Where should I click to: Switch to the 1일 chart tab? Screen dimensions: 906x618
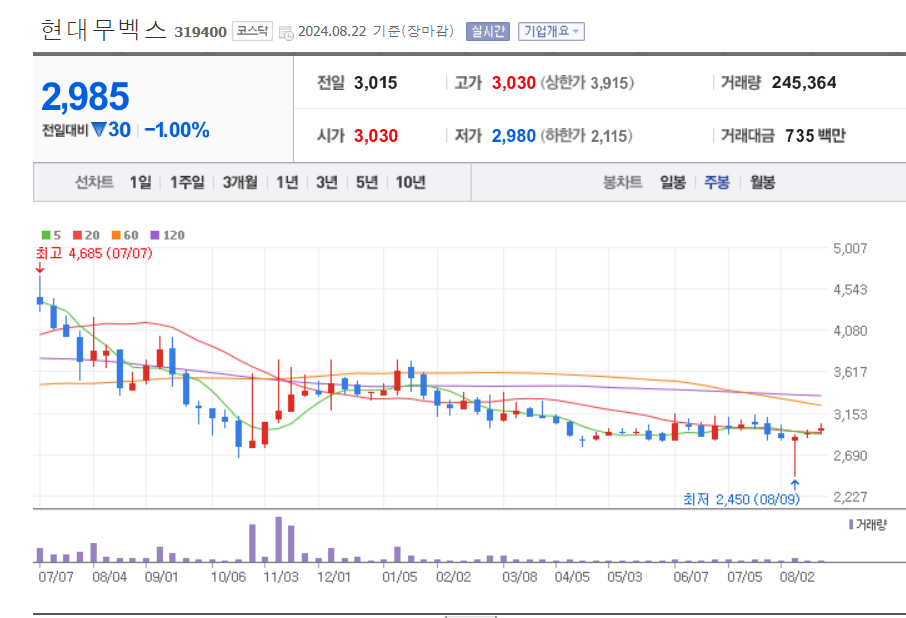[141, 183]
